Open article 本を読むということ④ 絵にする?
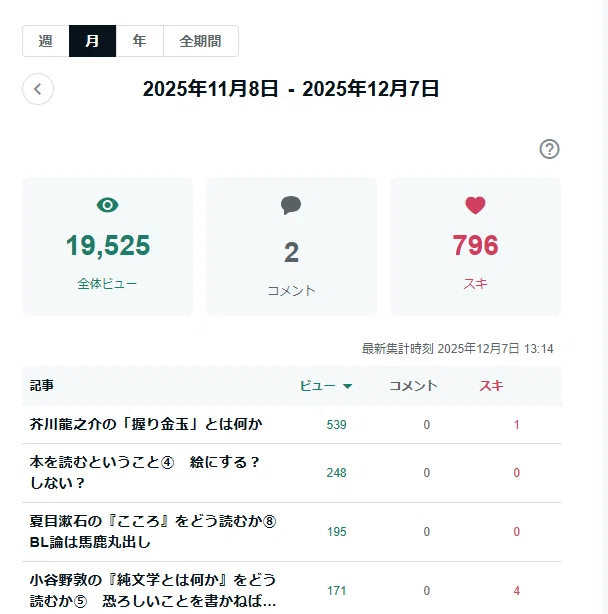This screenshot has width=608, height=614. [144, 473]
